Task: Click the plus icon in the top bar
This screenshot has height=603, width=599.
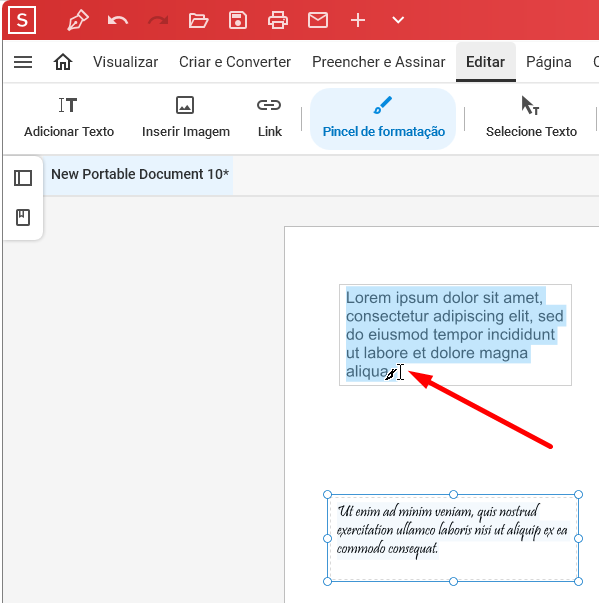Action: pos(358,20)
